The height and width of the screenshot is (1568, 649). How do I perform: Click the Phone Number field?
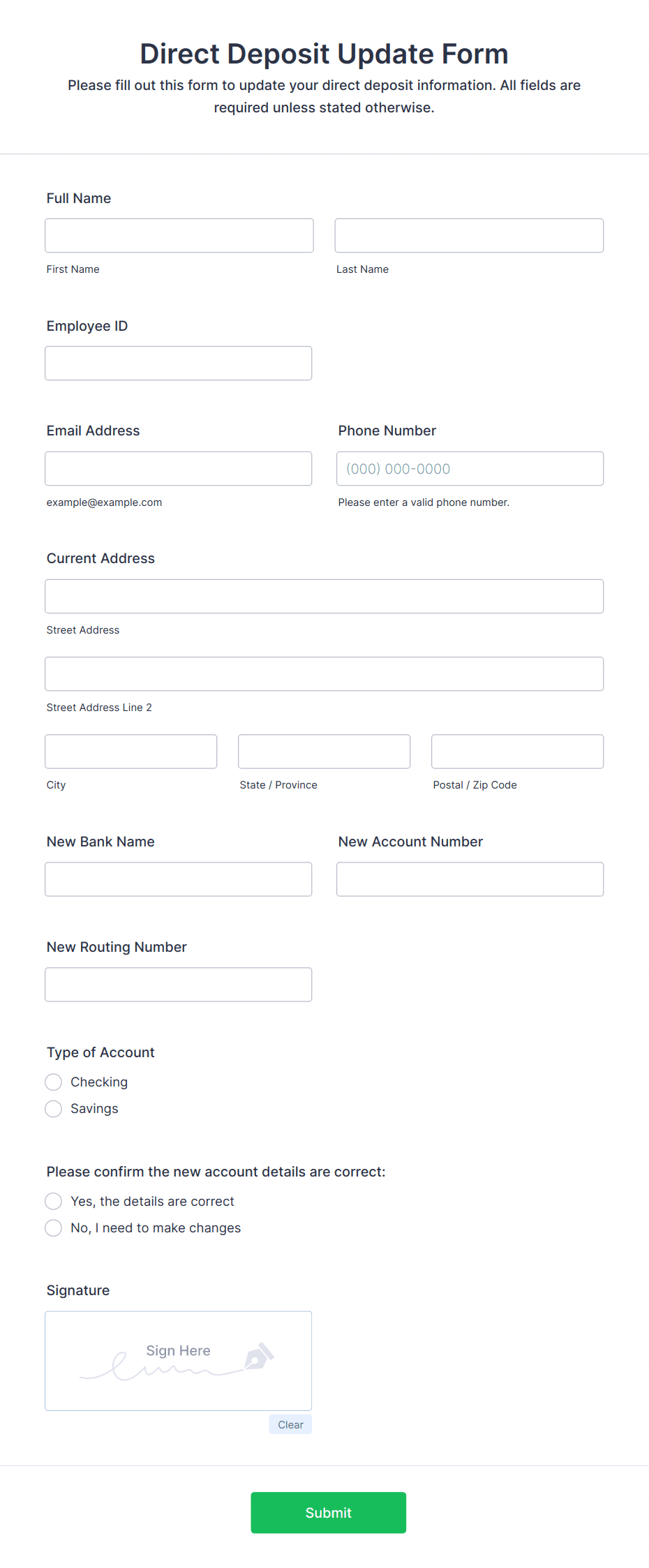point(469,468)
